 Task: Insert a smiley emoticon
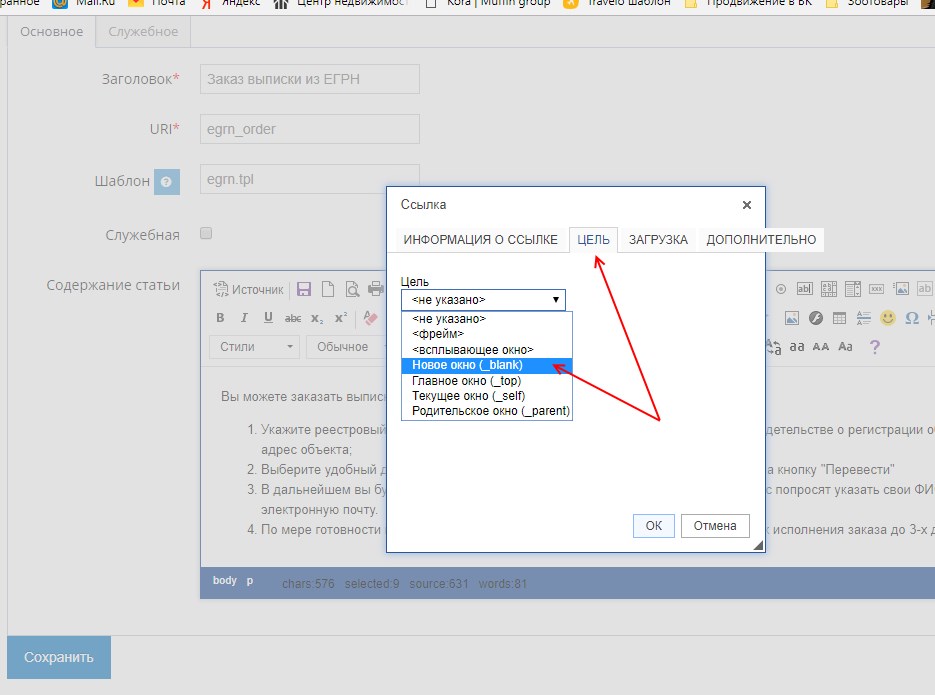tap(887, 318)
